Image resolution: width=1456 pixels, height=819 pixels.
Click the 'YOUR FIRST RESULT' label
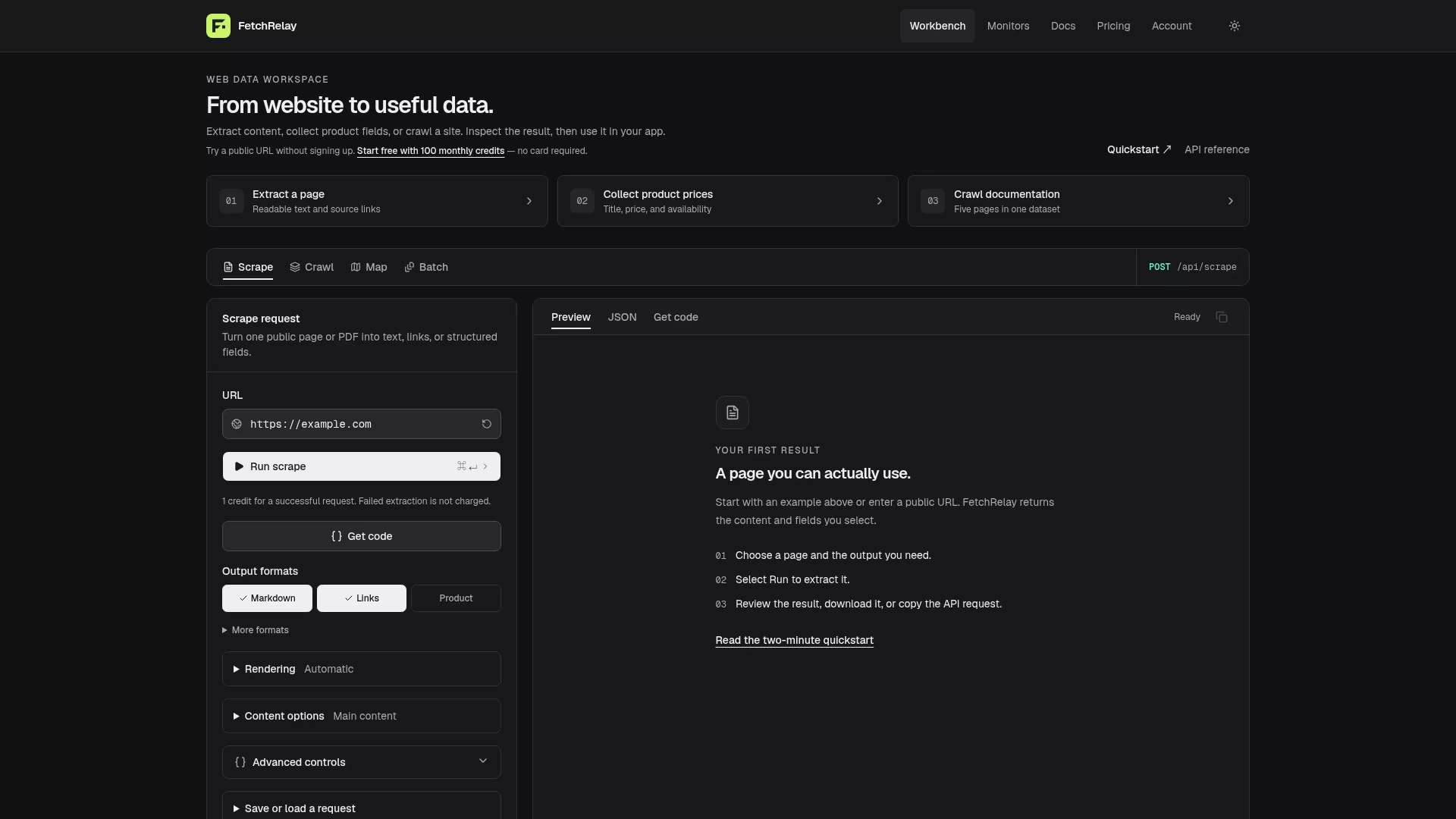[x=767, y=450]
